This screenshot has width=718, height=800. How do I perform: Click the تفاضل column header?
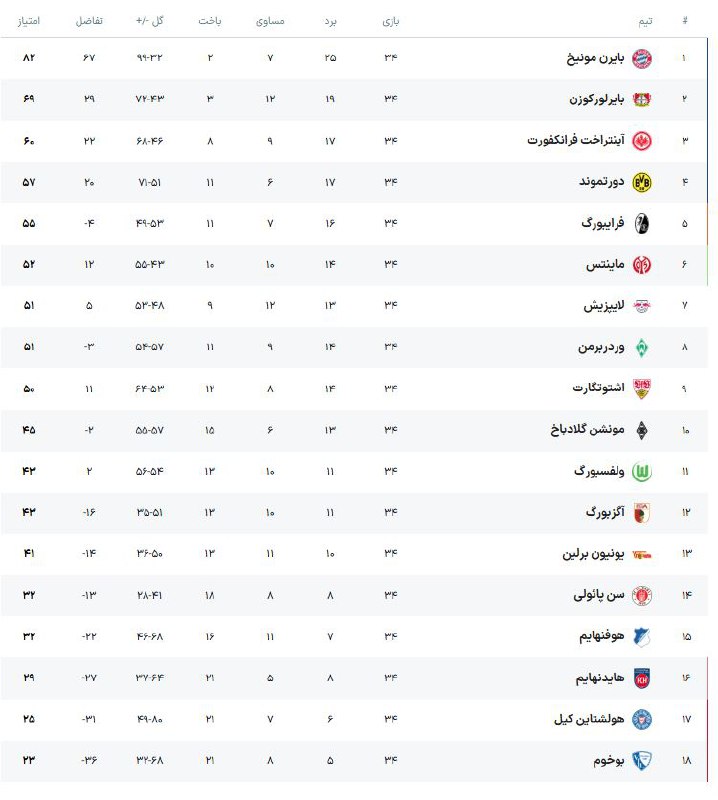(90, 20)
